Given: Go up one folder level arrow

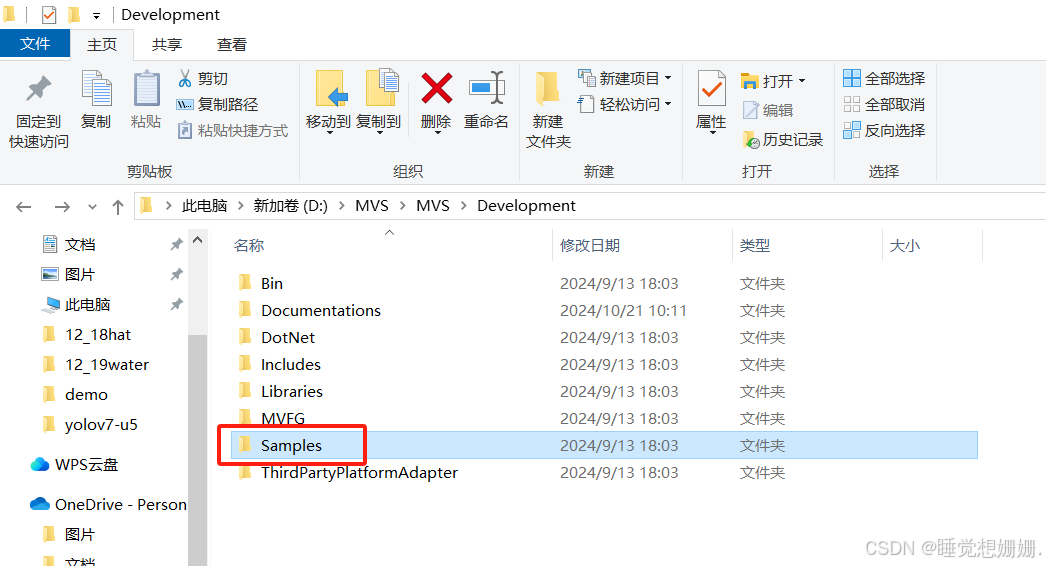Looking at the screenshot, I should (118, 207).
